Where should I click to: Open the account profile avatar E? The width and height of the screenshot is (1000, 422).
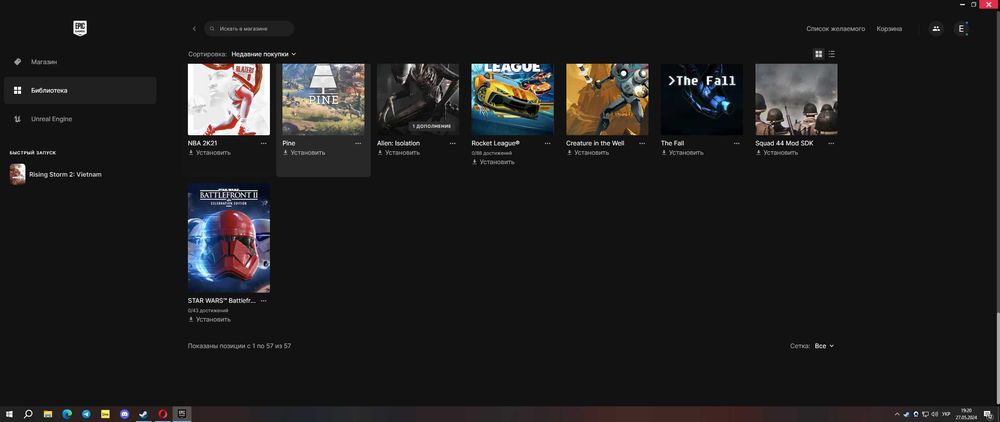tap(961, 29)
